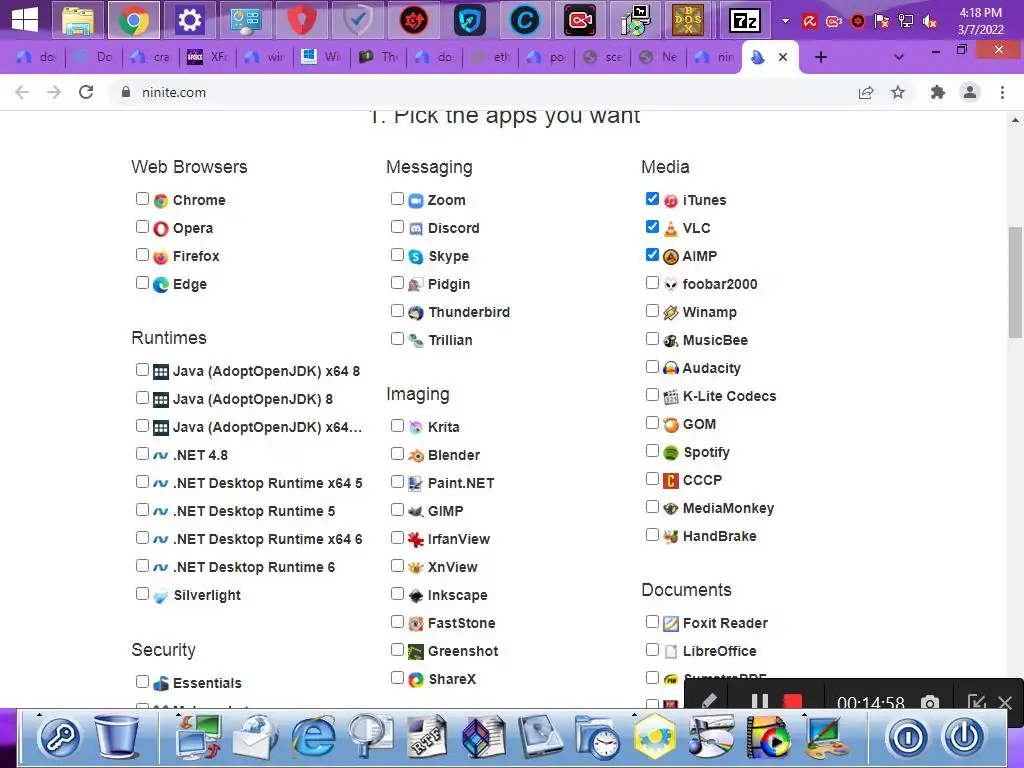Click the K-Lite Codecs label
Image resolution: width=1024 pixels, height=768 pixels.
point(729,396)
